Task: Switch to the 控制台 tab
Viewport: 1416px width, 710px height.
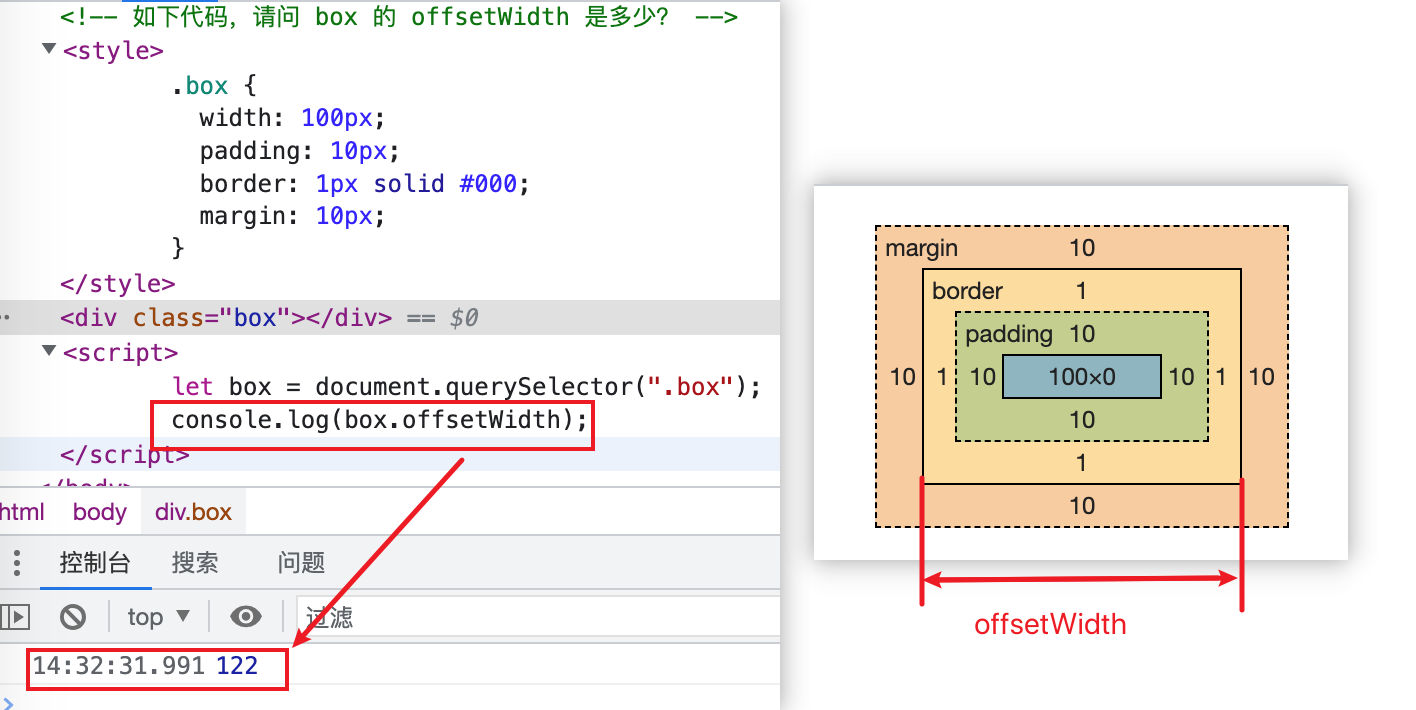Action: (95, 563)
